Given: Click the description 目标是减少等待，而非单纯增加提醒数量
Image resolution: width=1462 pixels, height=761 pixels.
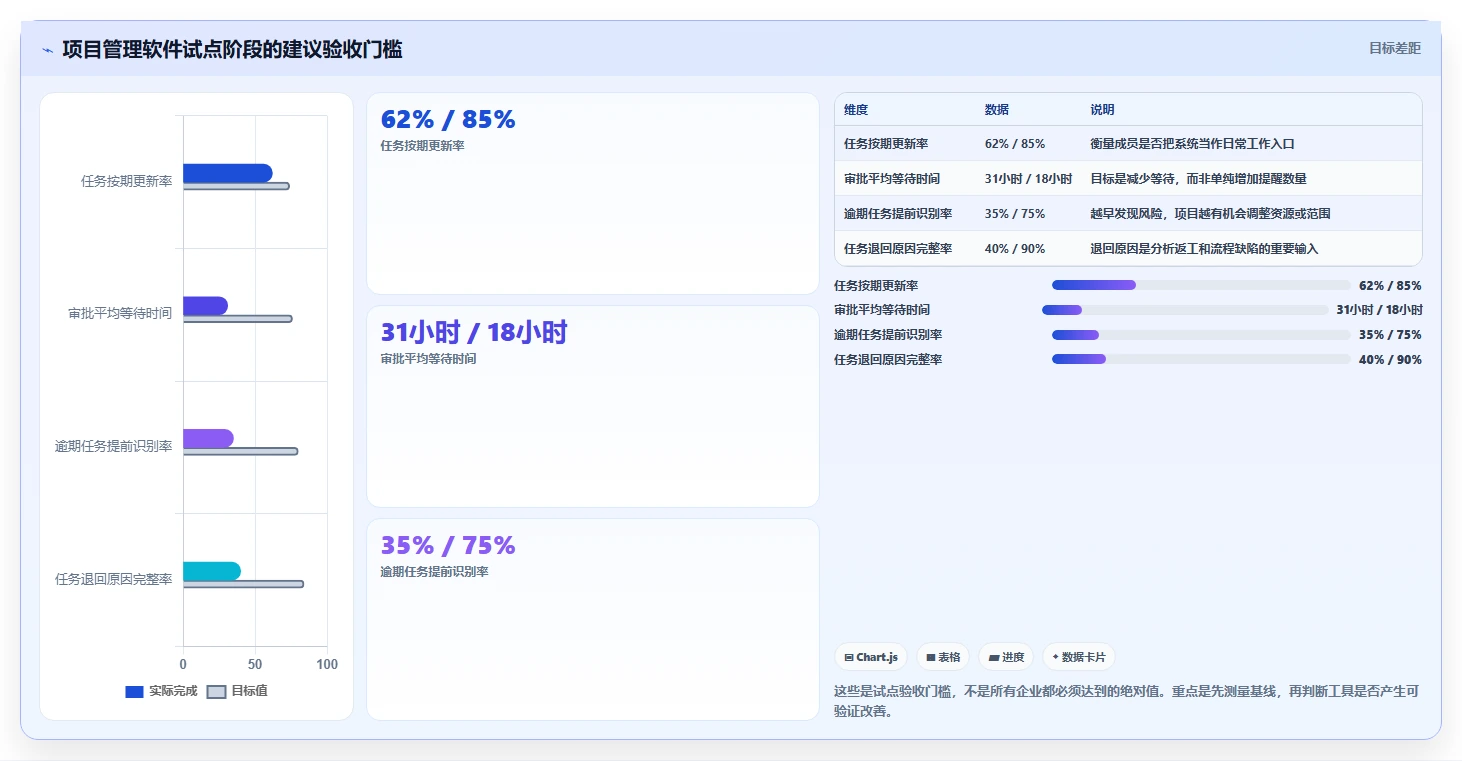Looking at the screenshot, I should pyautogui.click(x=1198, y=179).
